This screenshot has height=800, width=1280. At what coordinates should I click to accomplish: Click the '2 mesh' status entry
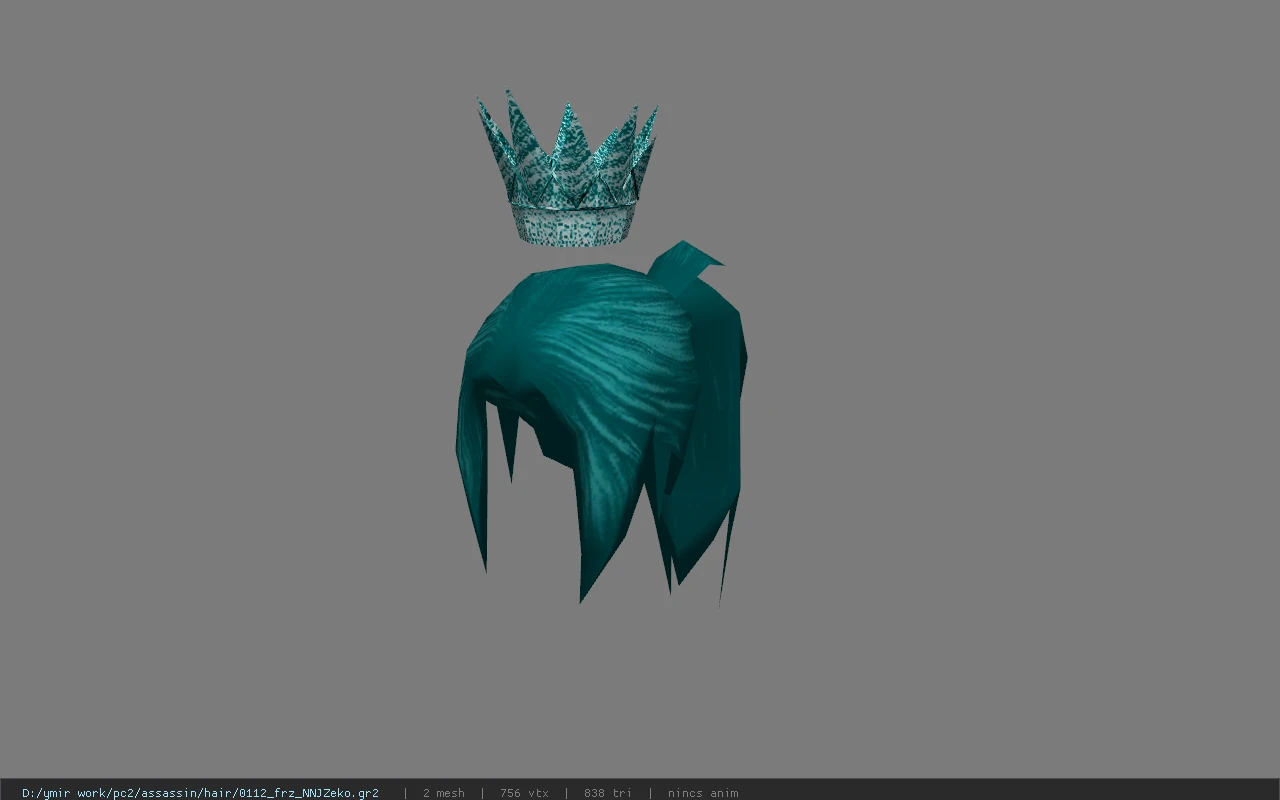point(443,793)
